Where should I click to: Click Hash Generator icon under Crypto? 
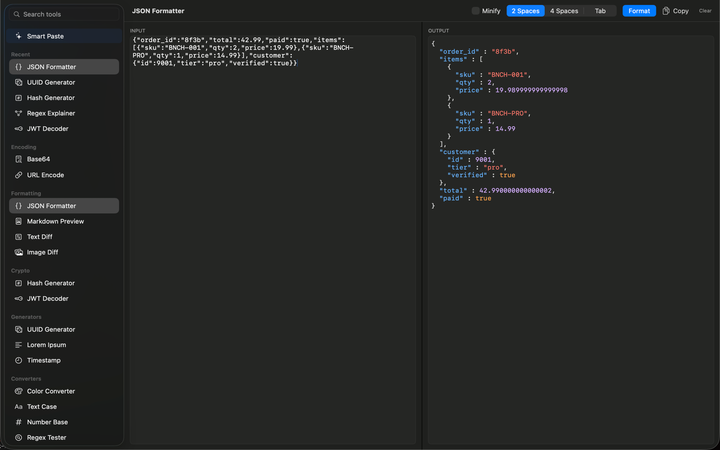tap(18, 283)
